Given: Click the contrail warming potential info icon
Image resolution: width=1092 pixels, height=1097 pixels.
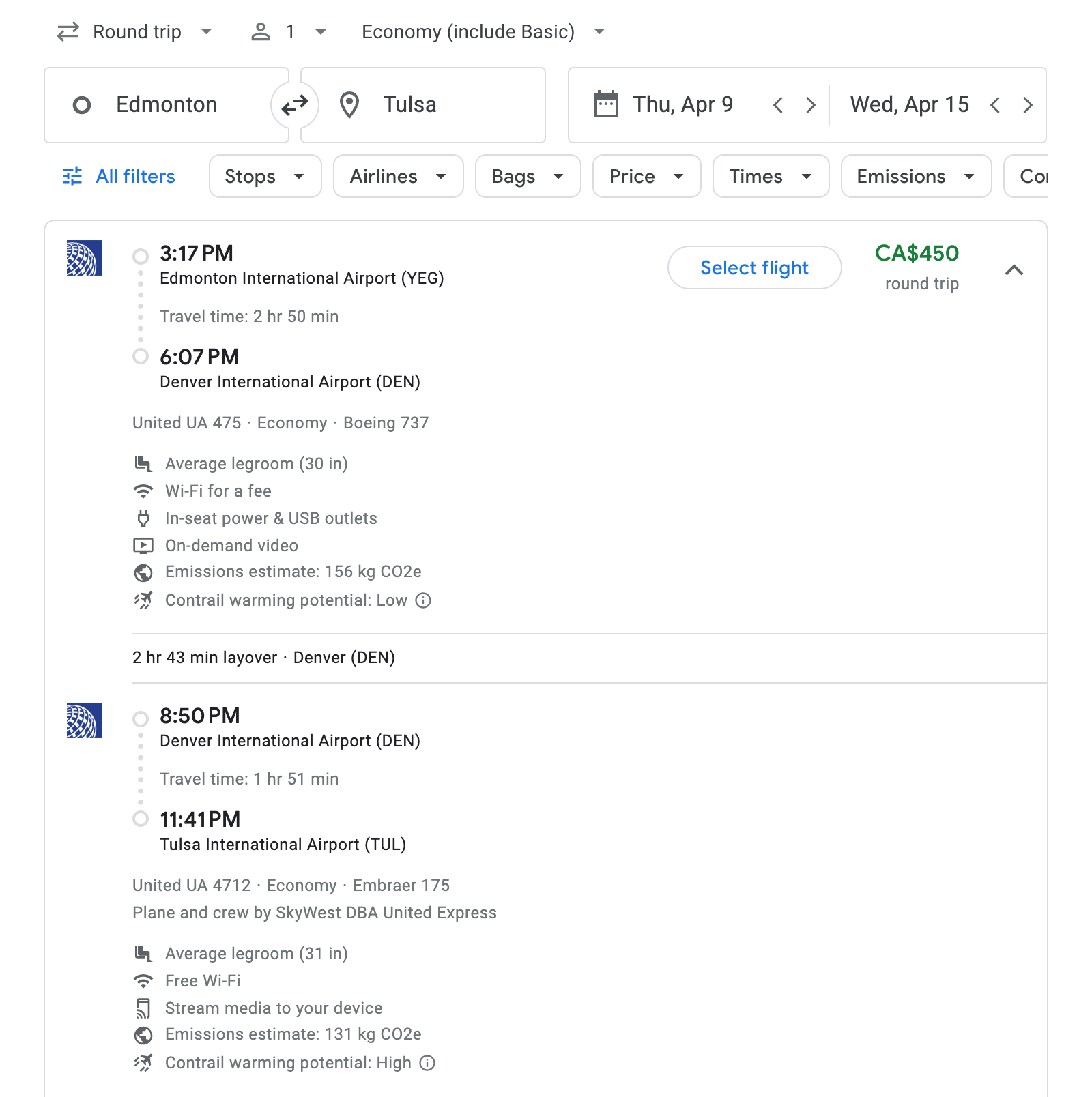Looking at the screenshot, I should pos(424,601).
